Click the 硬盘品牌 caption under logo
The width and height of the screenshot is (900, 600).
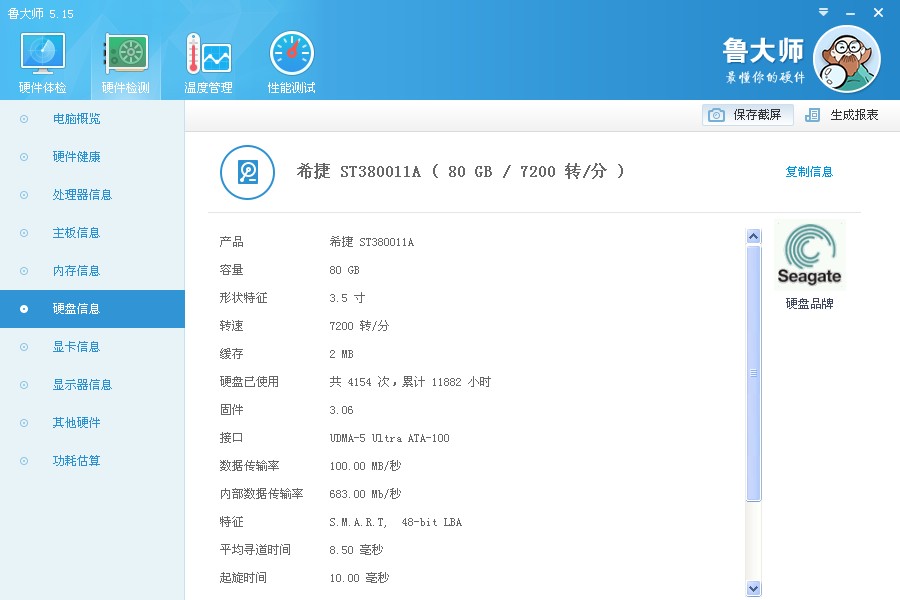pos(809,303)
